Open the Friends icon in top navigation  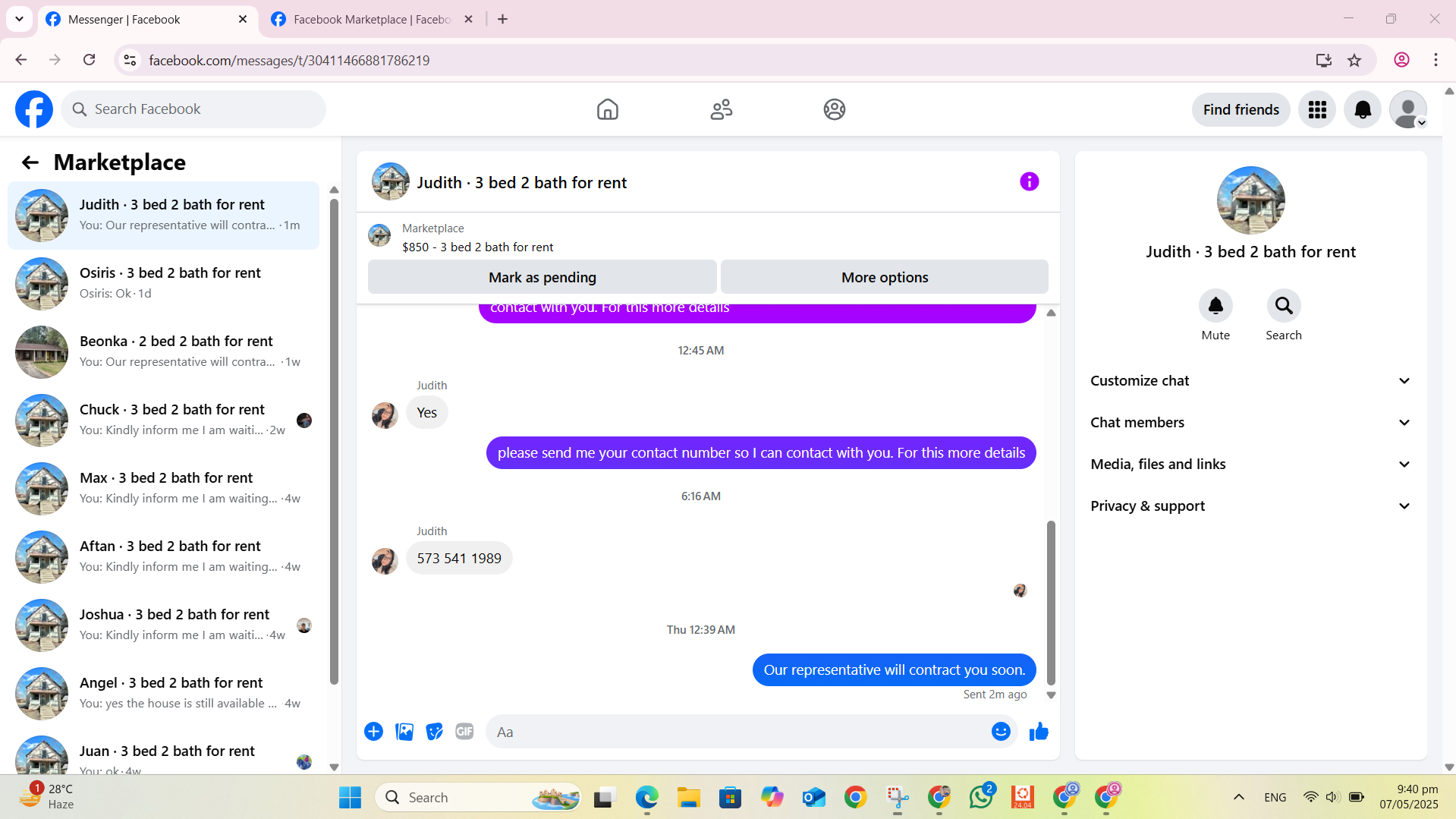[x=721, y=109]
